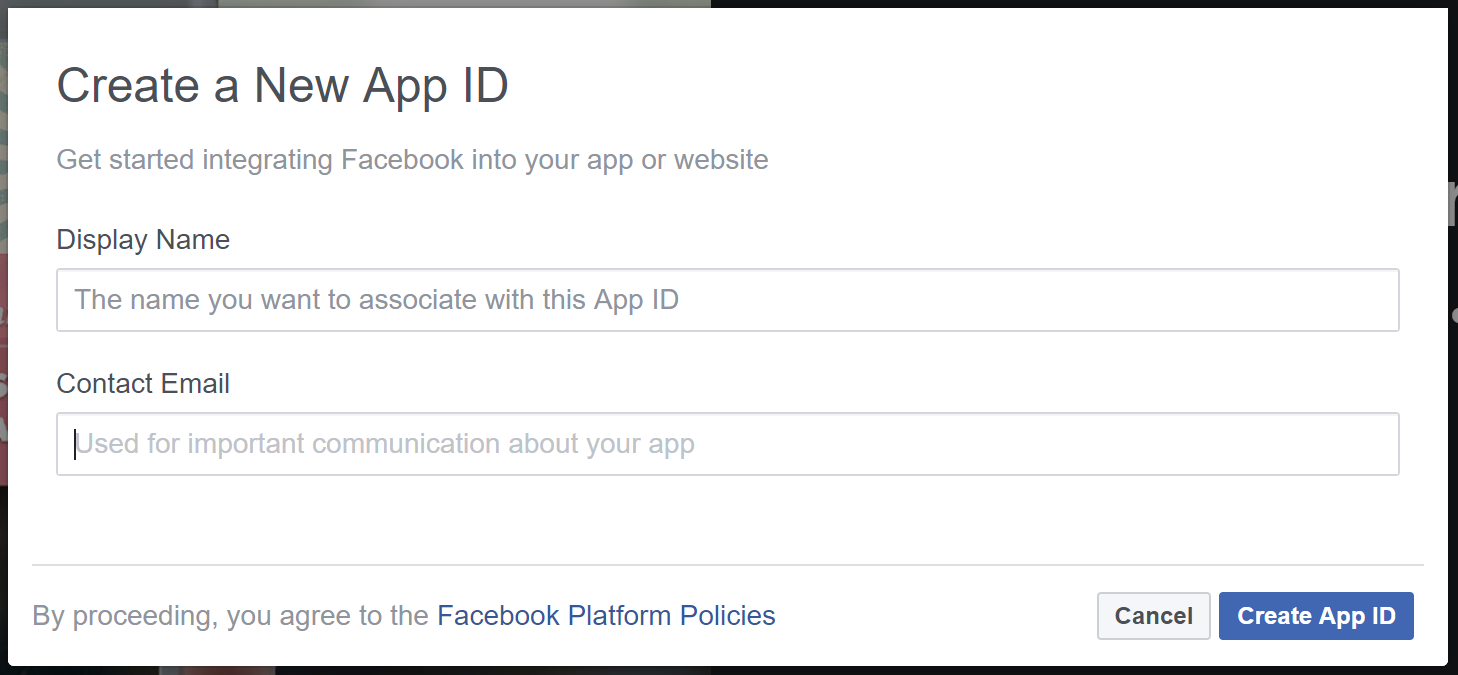Screen dimensions: 1458x675
Task: Click the blank area below Contact Email
Action: pos(727,518)
